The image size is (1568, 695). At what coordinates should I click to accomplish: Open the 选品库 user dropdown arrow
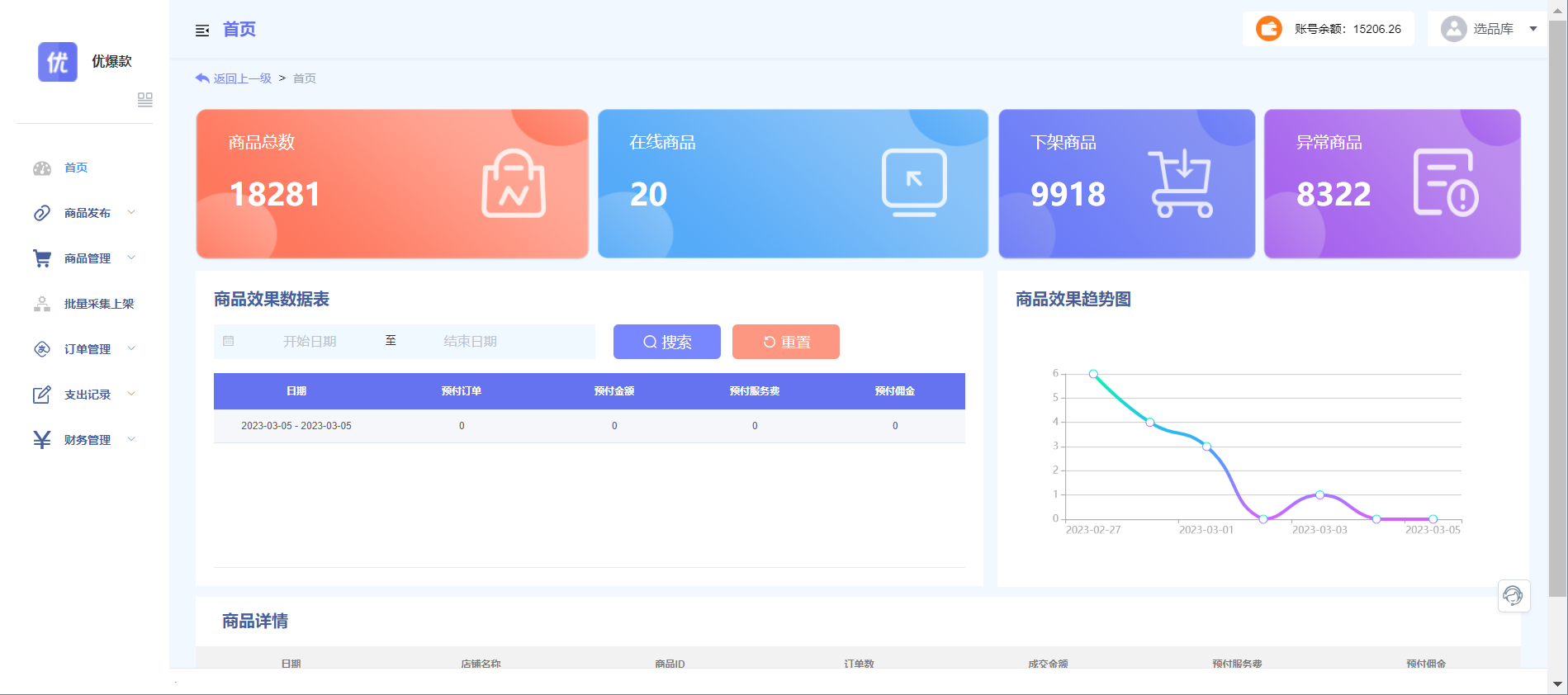pyautogui.click(x=1533, y=29)
